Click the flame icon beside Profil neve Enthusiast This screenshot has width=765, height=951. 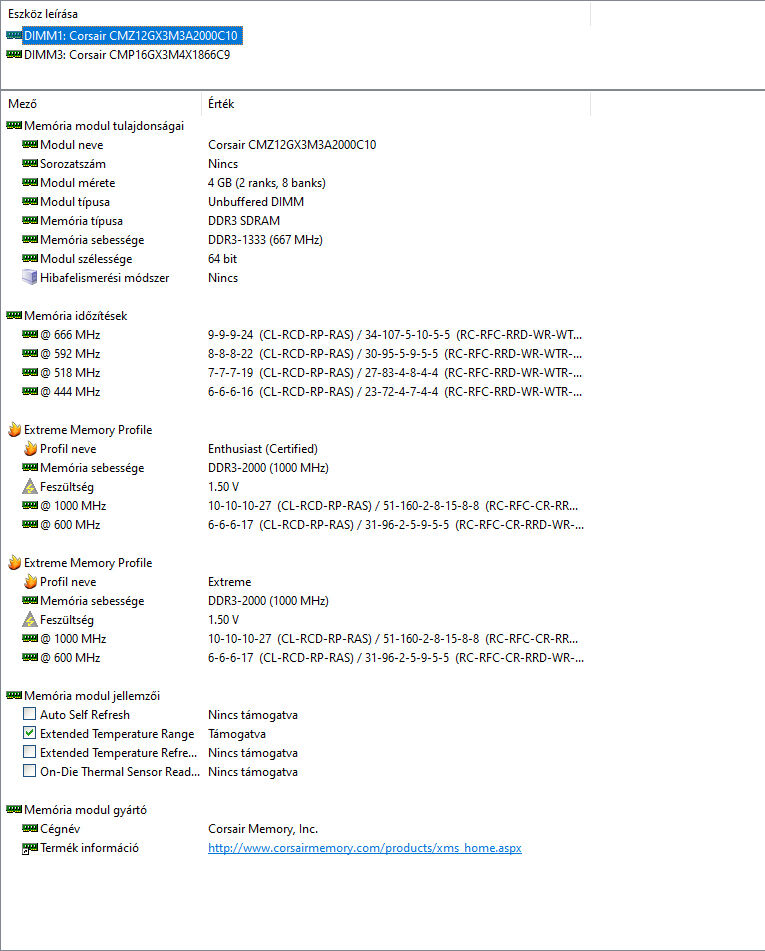click(x=30, y=448)
